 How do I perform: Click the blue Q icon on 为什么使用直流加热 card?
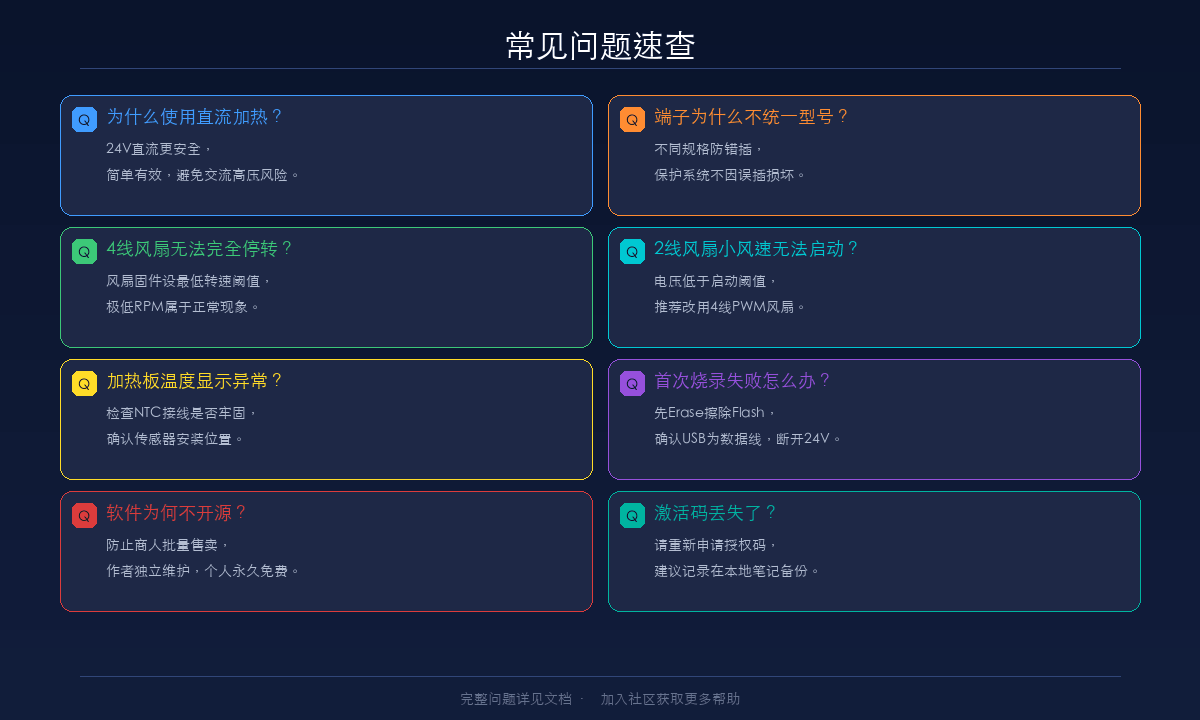(83, 118)
